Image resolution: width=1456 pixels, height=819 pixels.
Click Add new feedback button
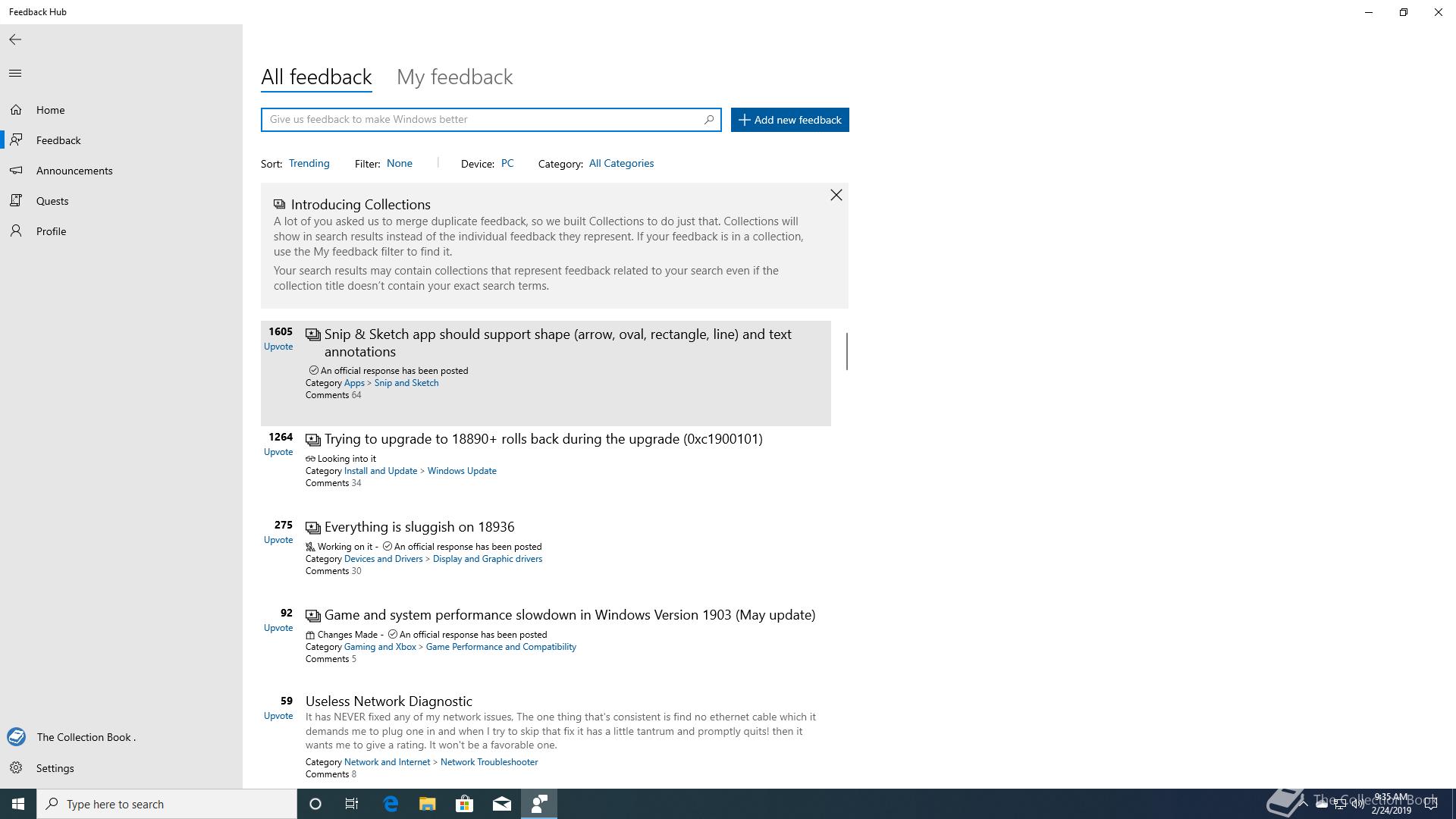pyautogui.click(x=790, y=120)
